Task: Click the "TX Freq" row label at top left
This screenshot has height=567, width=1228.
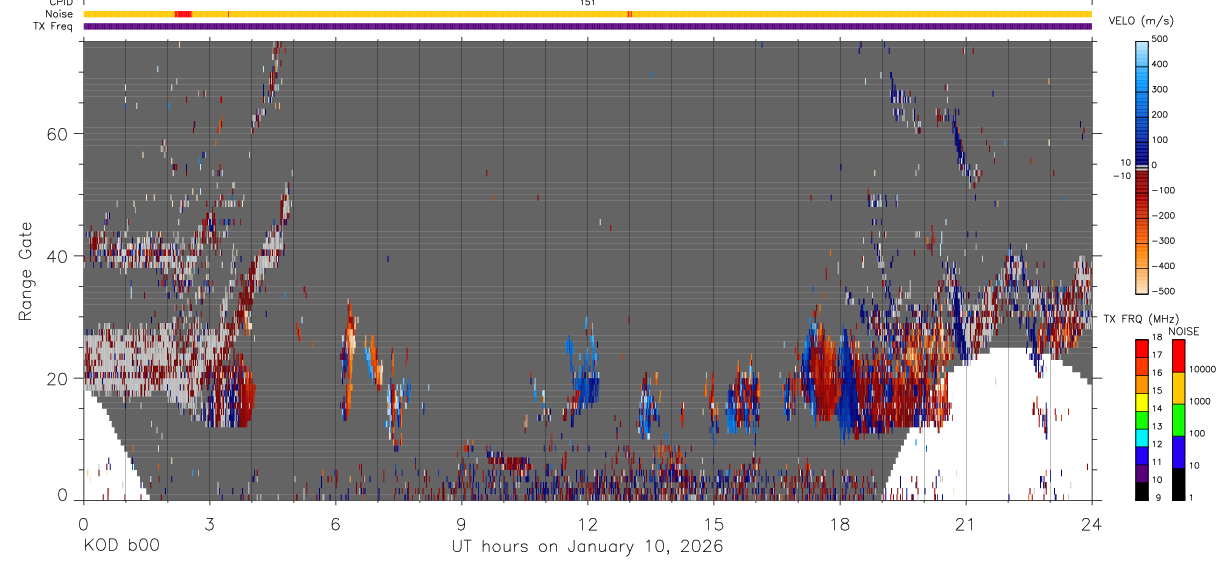Action: coord(54,26)
